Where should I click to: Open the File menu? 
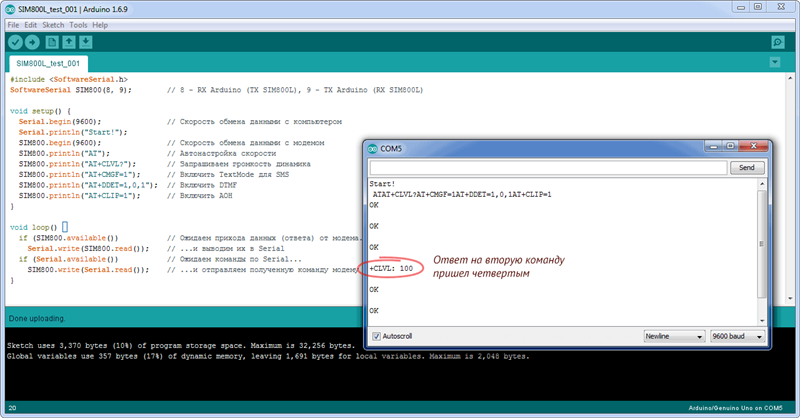click(x=13, y=24)
